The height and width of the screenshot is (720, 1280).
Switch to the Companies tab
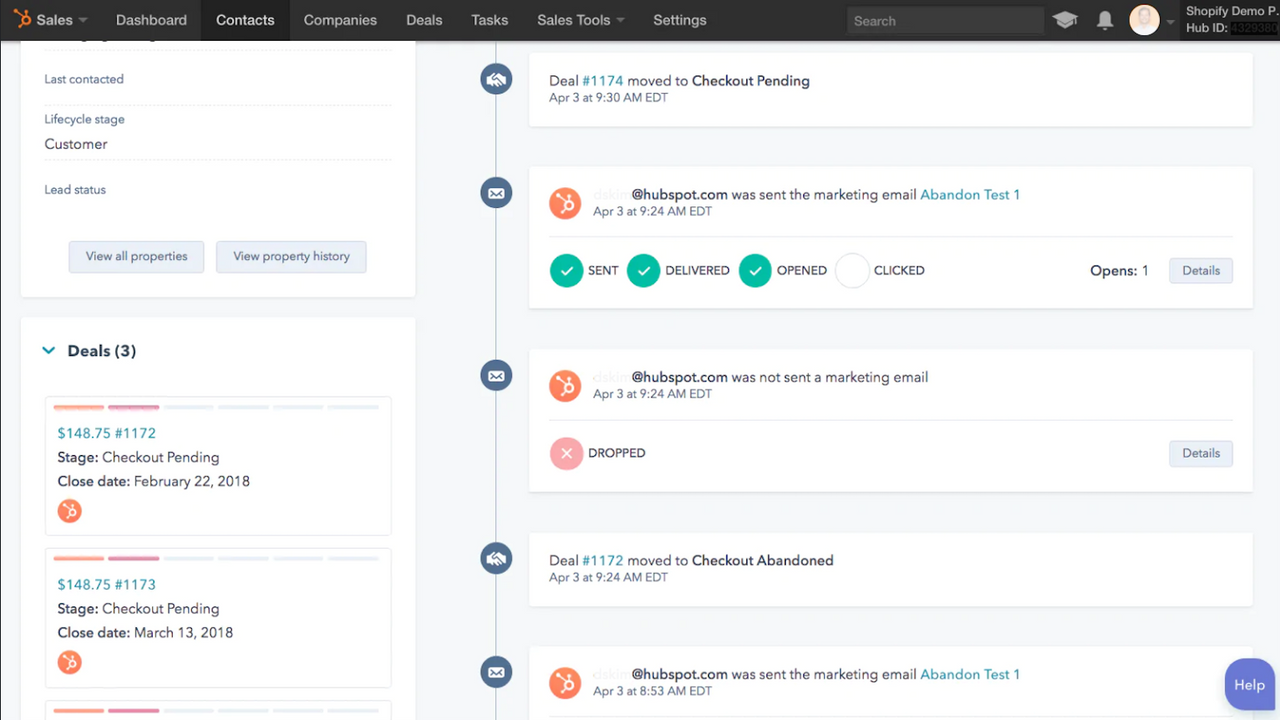point(340,19)
